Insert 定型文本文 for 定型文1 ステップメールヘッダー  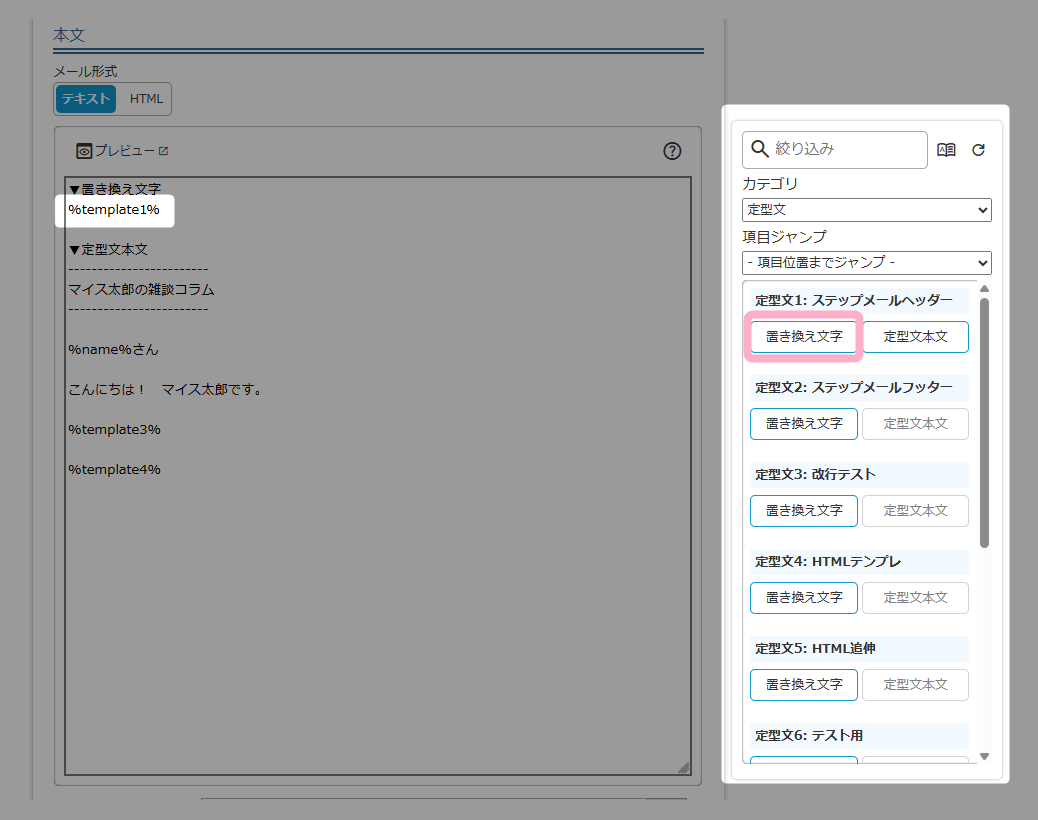coord(915,337)
